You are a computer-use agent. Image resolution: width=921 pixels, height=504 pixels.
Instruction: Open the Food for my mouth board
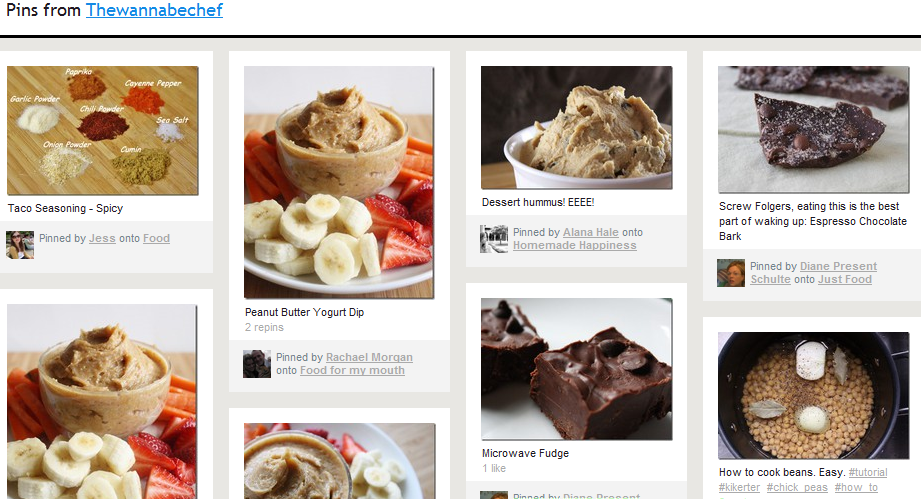[352, 371]
